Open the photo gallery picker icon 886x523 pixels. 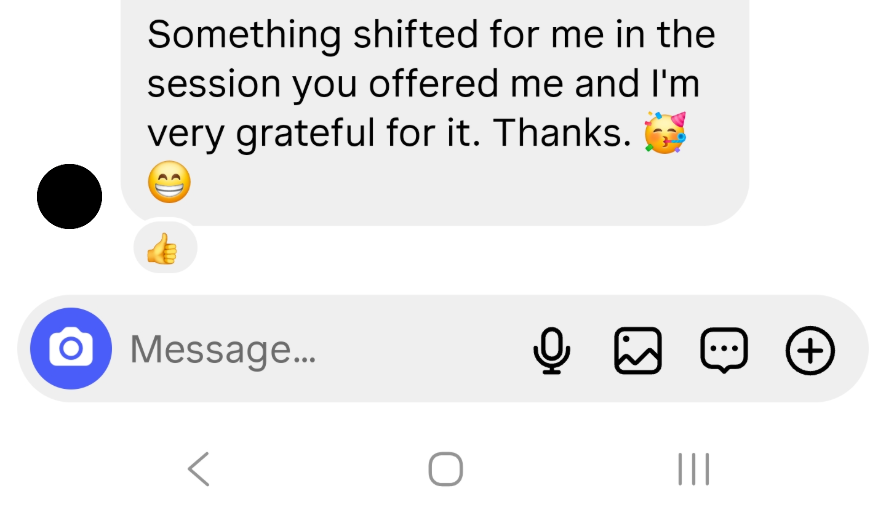click(x=638, y=350)
